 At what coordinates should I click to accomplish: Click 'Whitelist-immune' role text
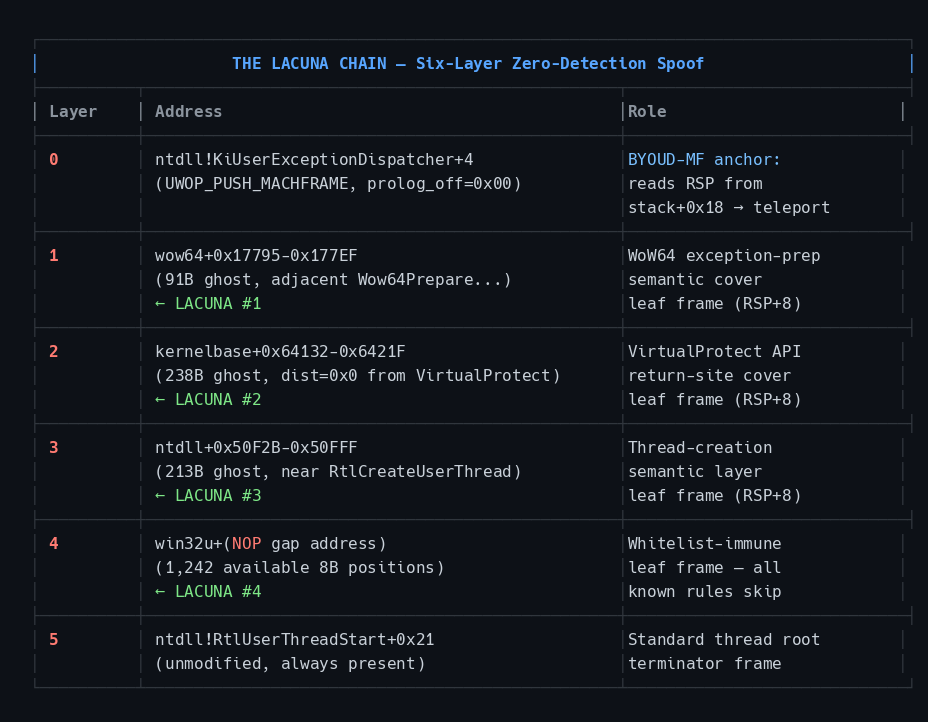704,543
